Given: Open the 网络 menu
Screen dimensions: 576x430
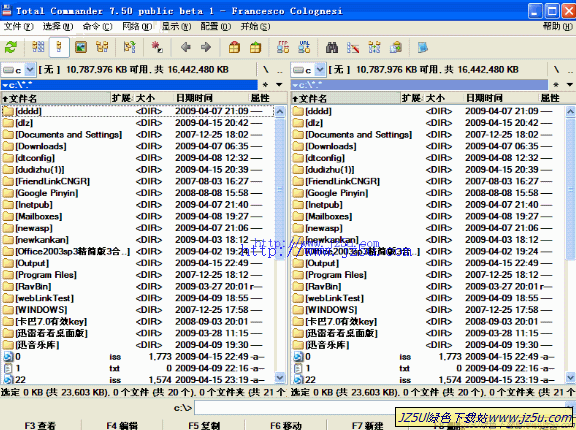Looking at the screenshot, I should point(137,26).
